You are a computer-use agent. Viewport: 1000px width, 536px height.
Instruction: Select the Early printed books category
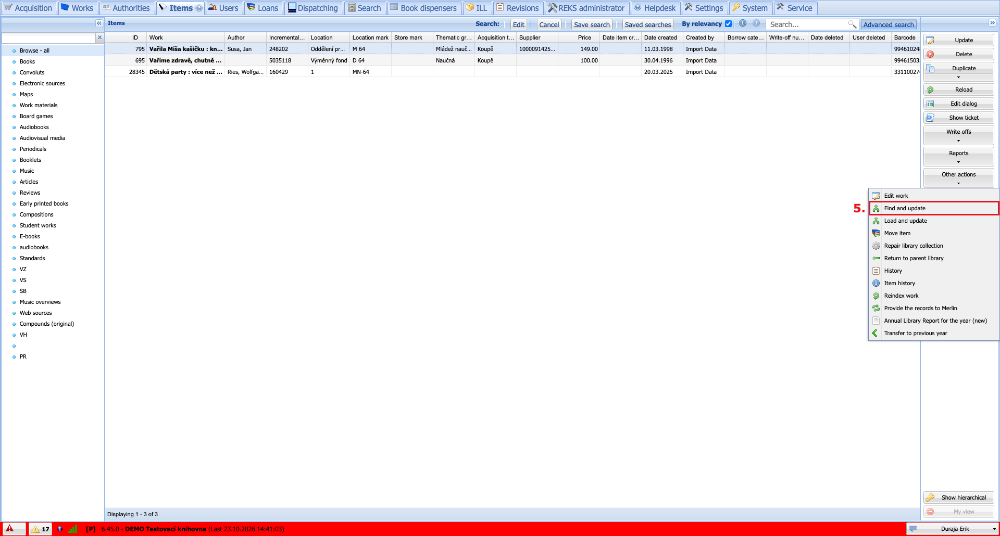point(52,204)
